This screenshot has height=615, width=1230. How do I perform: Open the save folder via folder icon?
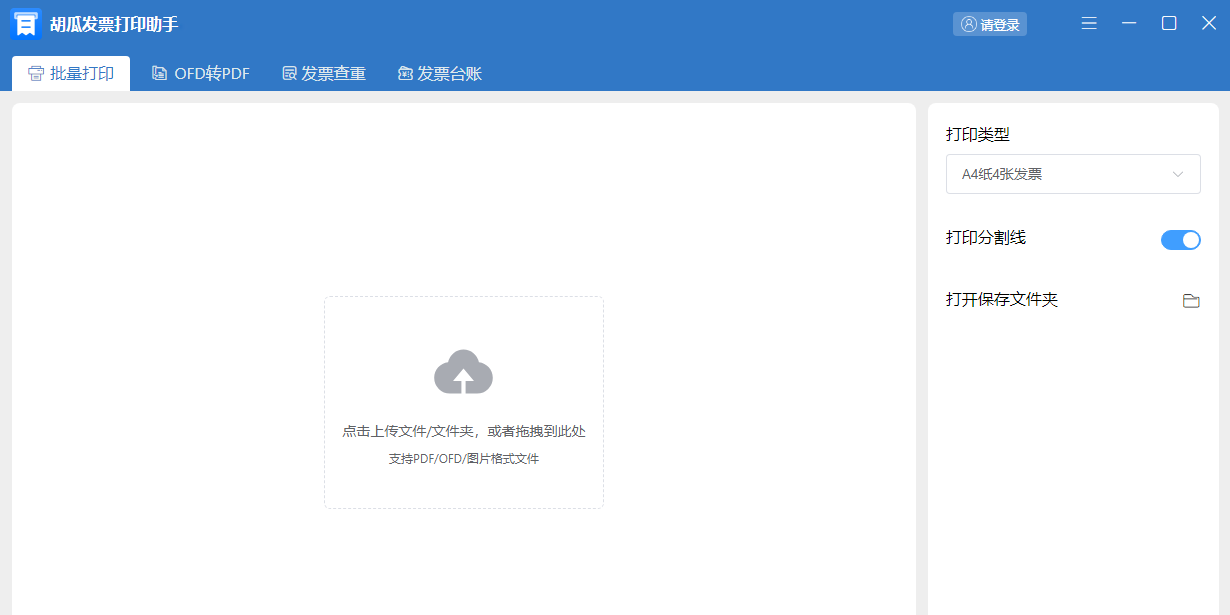point(1190,300)
